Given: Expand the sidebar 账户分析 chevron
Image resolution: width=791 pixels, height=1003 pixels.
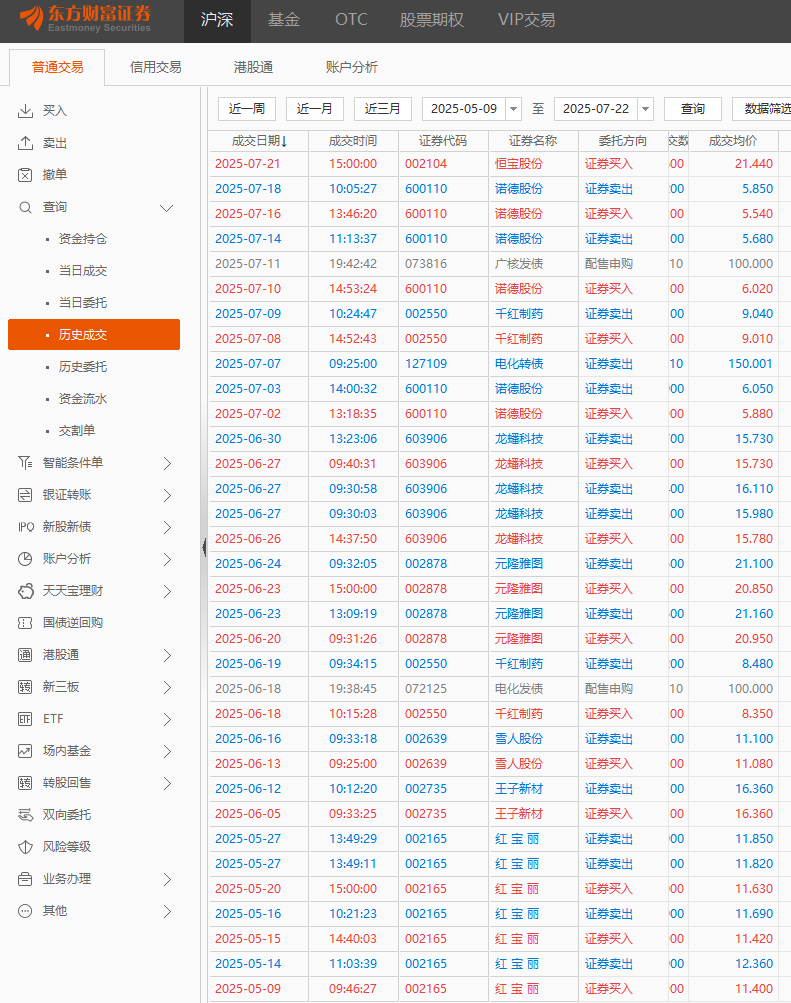Looking at the screenshot, I should point(168,559).
